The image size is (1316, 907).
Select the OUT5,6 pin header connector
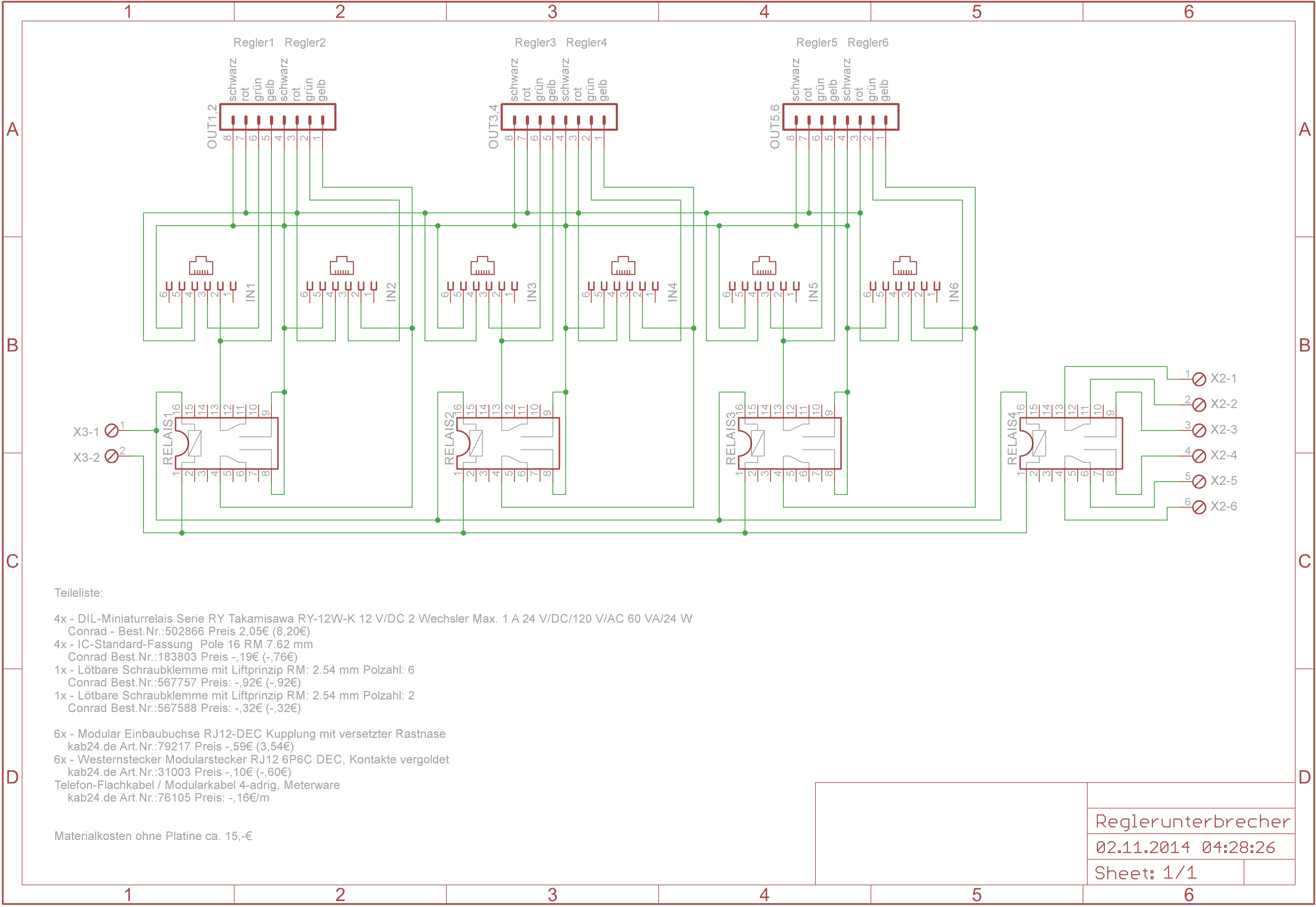pyautogui.click(x=841, y=117)
